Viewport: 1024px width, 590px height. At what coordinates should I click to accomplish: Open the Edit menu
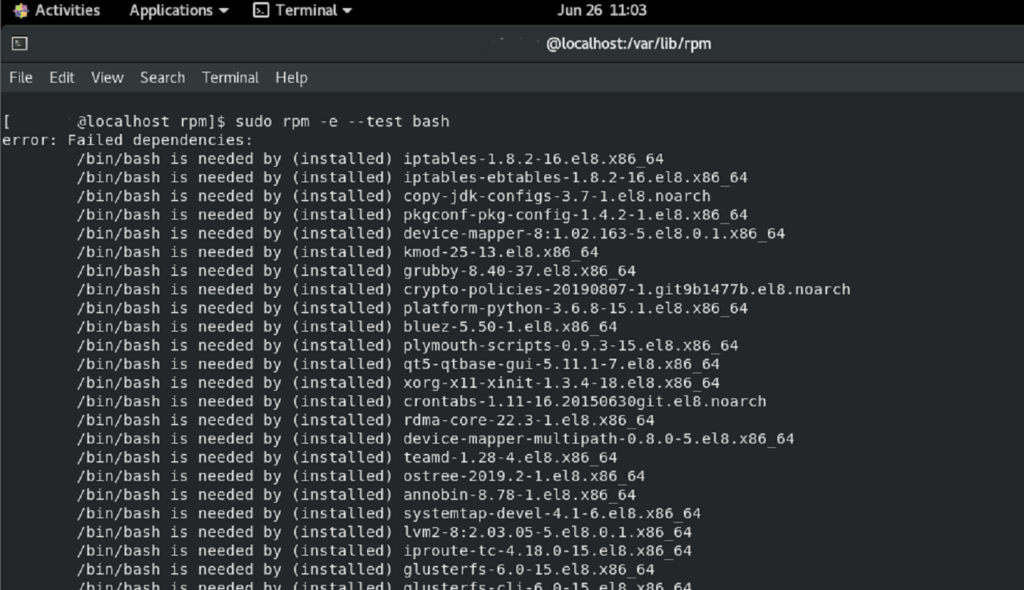pos(62,77)
